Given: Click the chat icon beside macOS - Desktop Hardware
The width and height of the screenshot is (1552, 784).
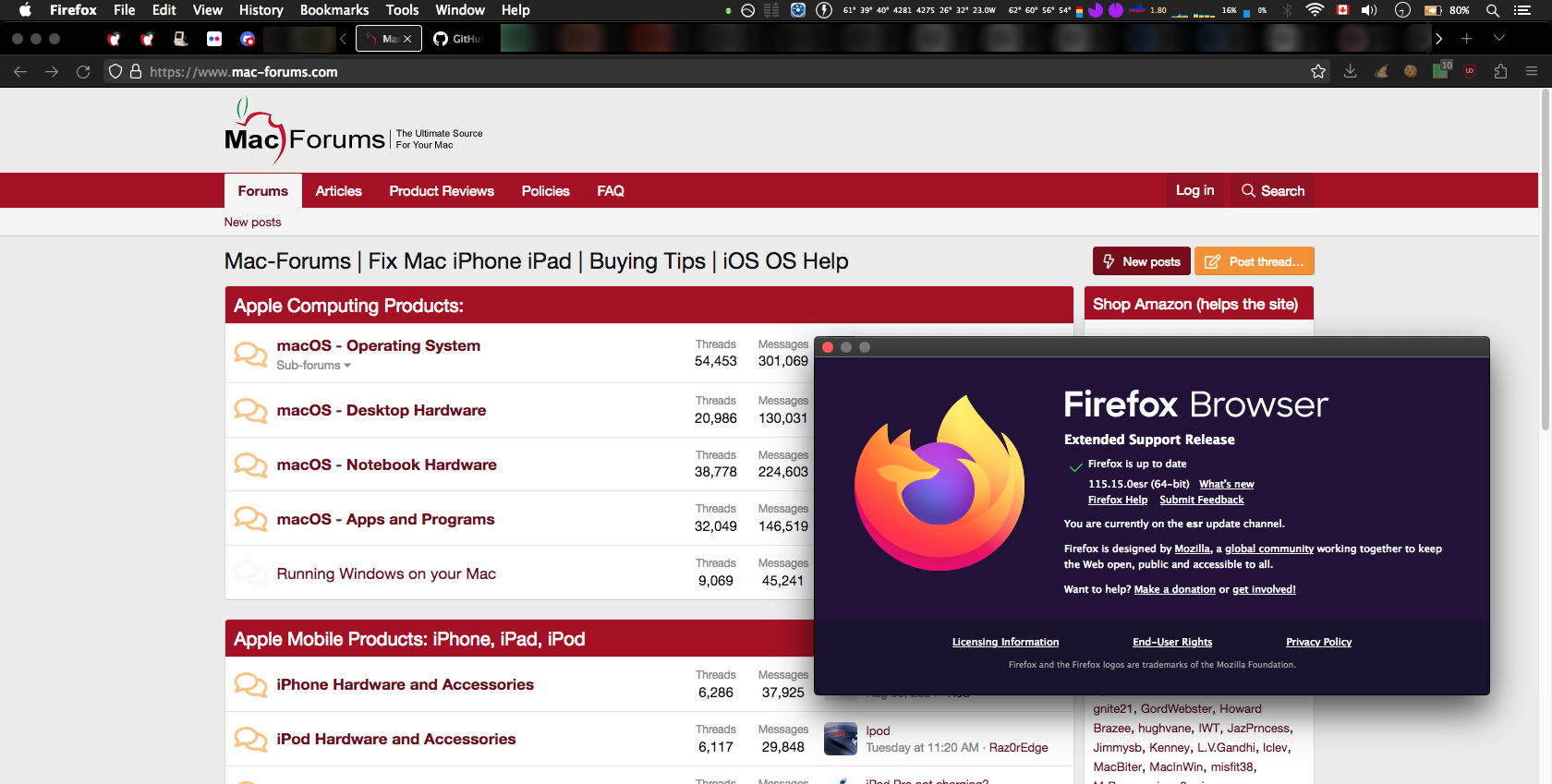Looking at the screenshot, I should pyautogui.click(x=250, y=410).
